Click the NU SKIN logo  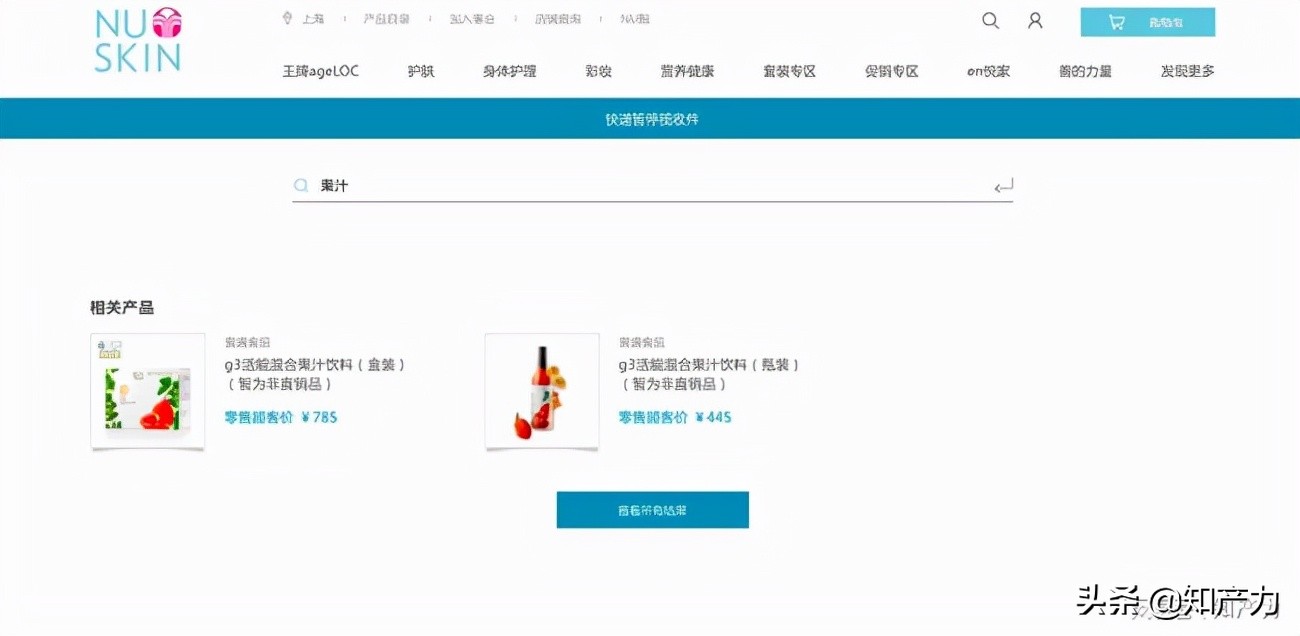(x=137, y=40)
